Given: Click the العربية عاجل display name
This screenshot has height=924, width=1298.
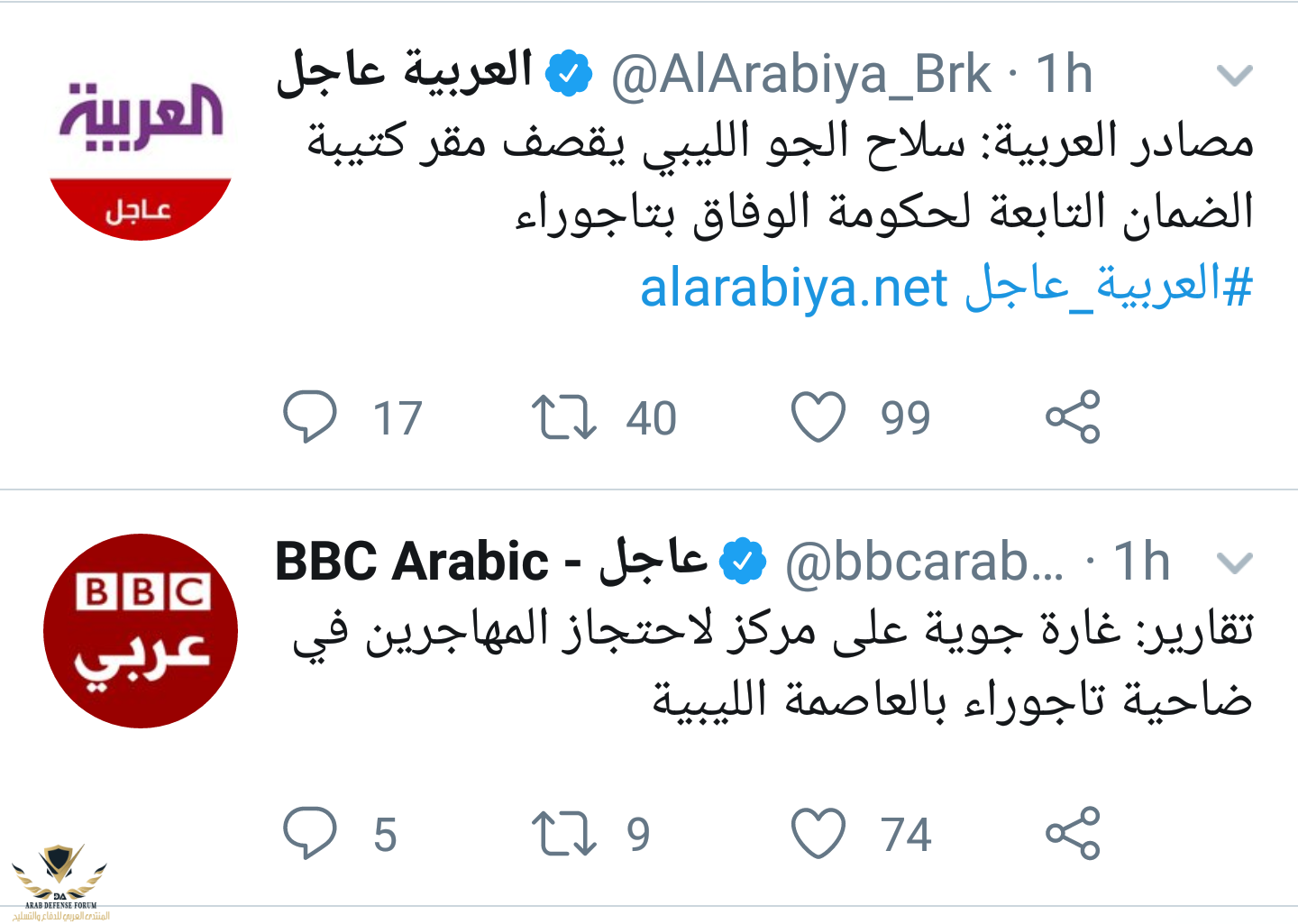Looking at the screenshot, I should (x=405, y=72).
